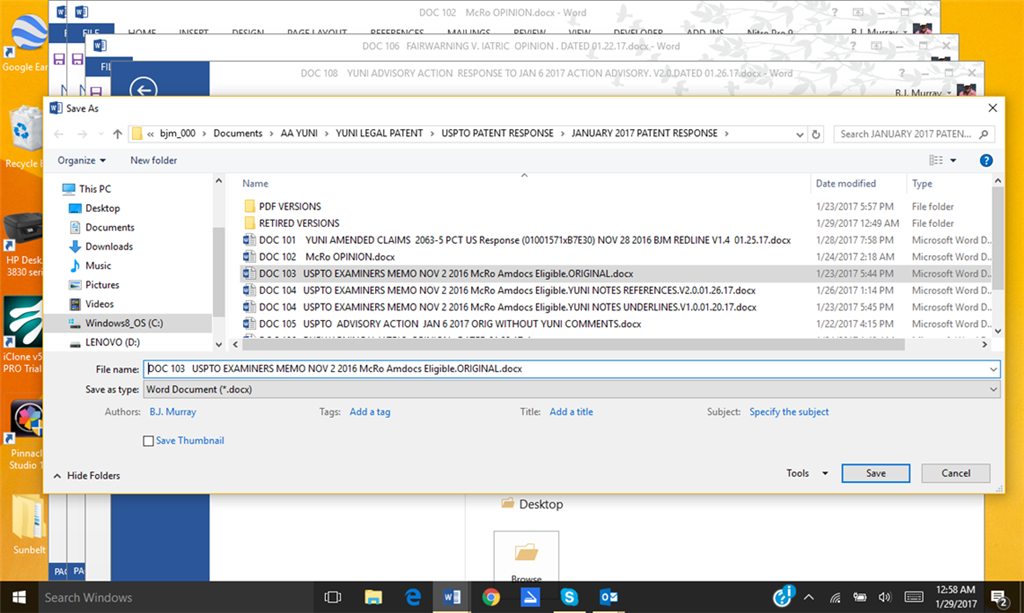Click USPTO PATENT RESPONSE breadcrumb segment
The width and height of the screenshot is (1024, 613).
click(x=497, y=133)
